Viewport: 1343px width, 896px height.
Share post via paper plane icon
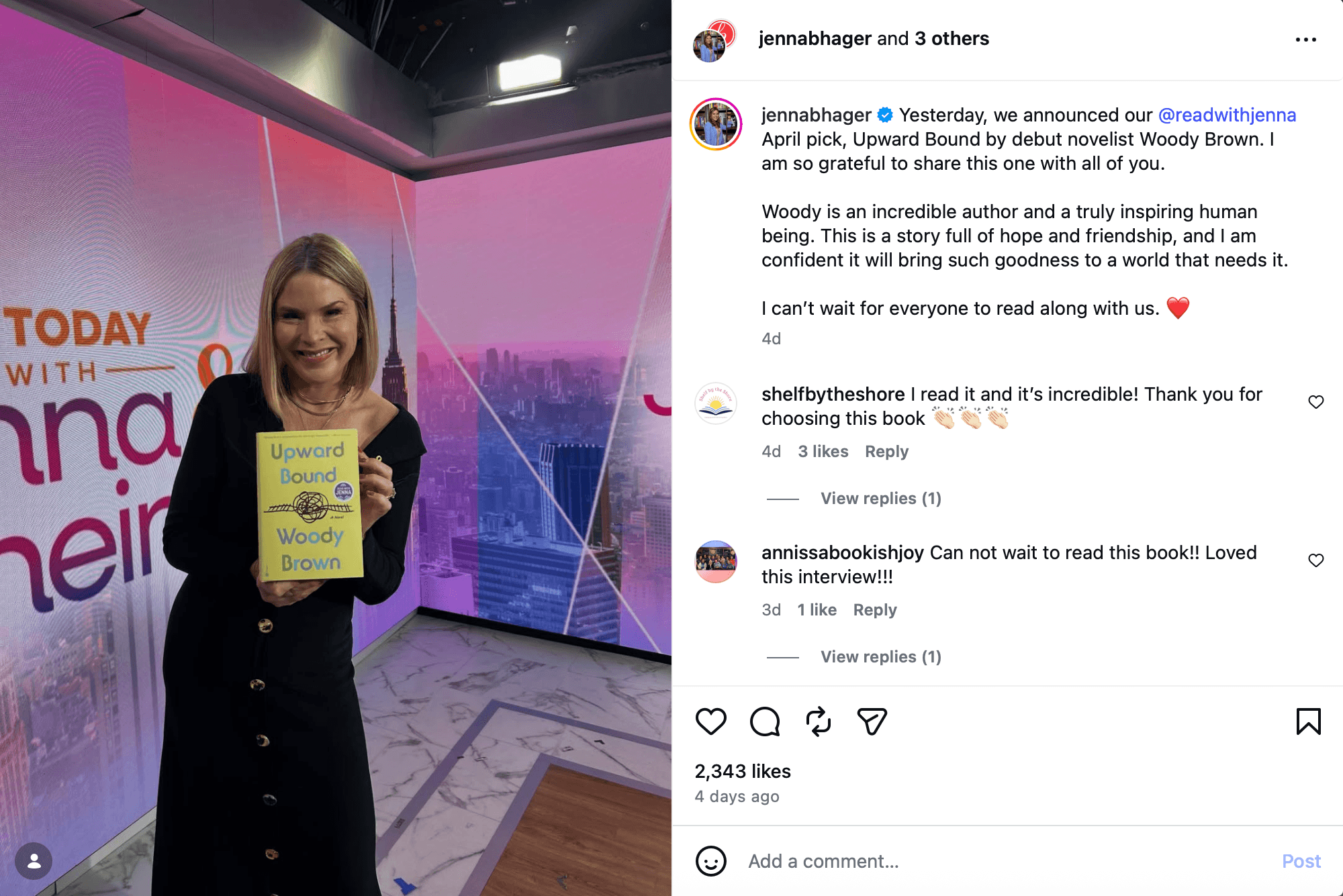[872, 721]
